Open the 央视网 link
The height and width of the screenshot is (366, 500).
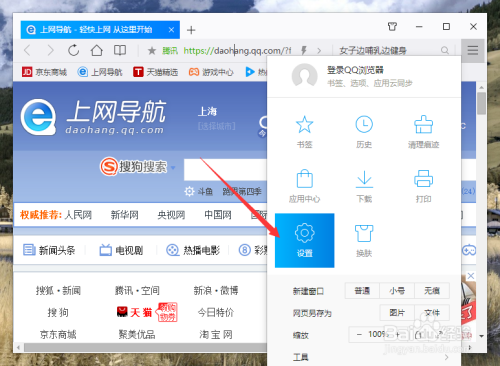point(171,215)
